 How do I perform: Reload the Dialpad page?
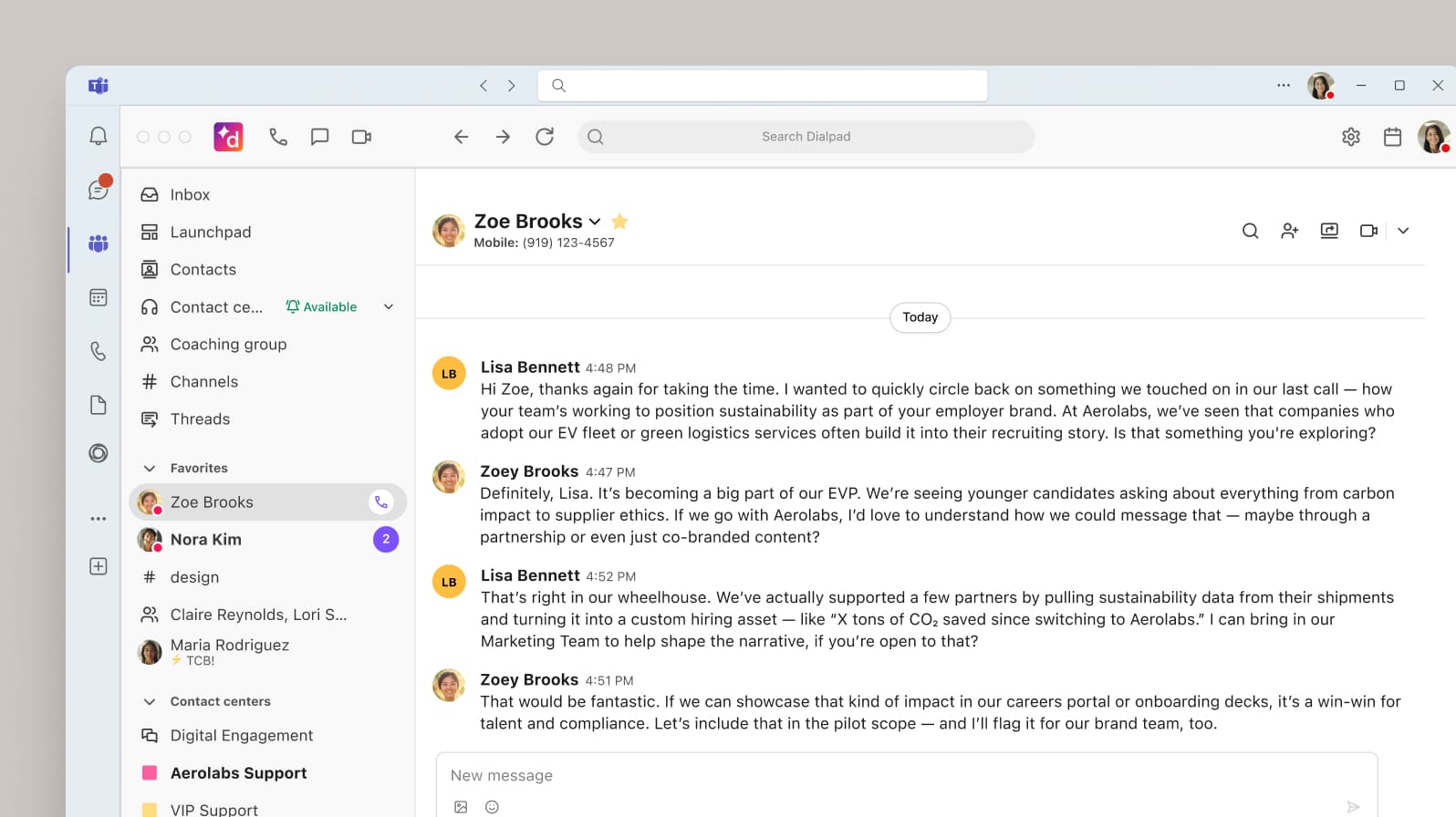[x=545, y=137]
